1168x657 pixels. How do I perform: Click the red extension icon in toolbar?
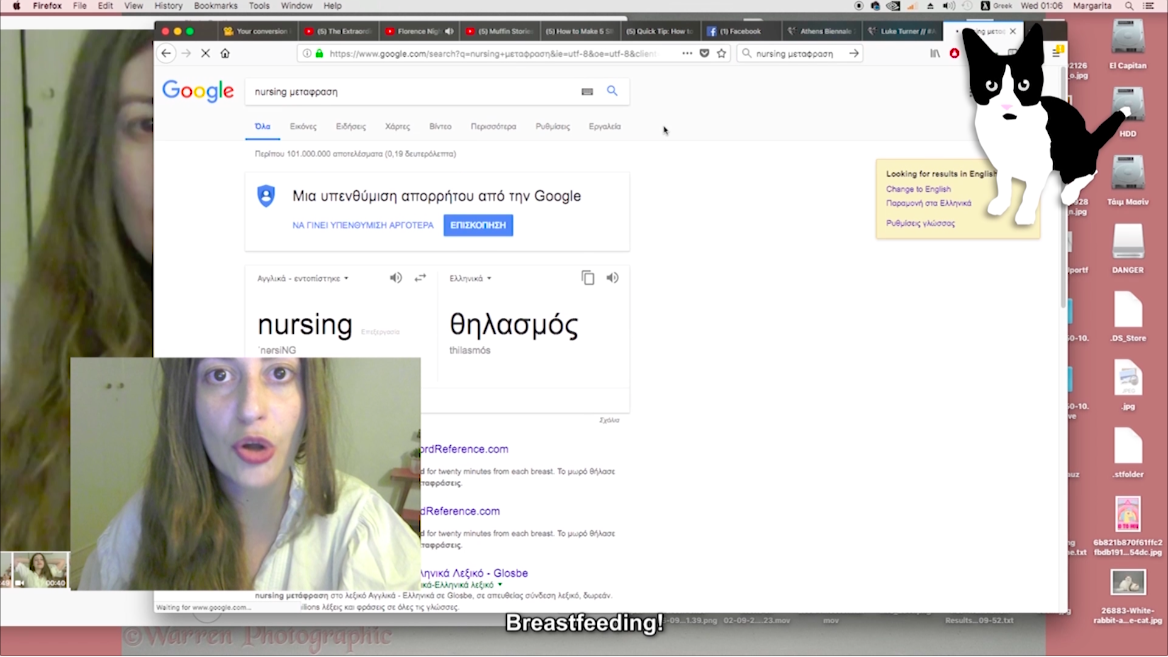click(x=954, y=53)
